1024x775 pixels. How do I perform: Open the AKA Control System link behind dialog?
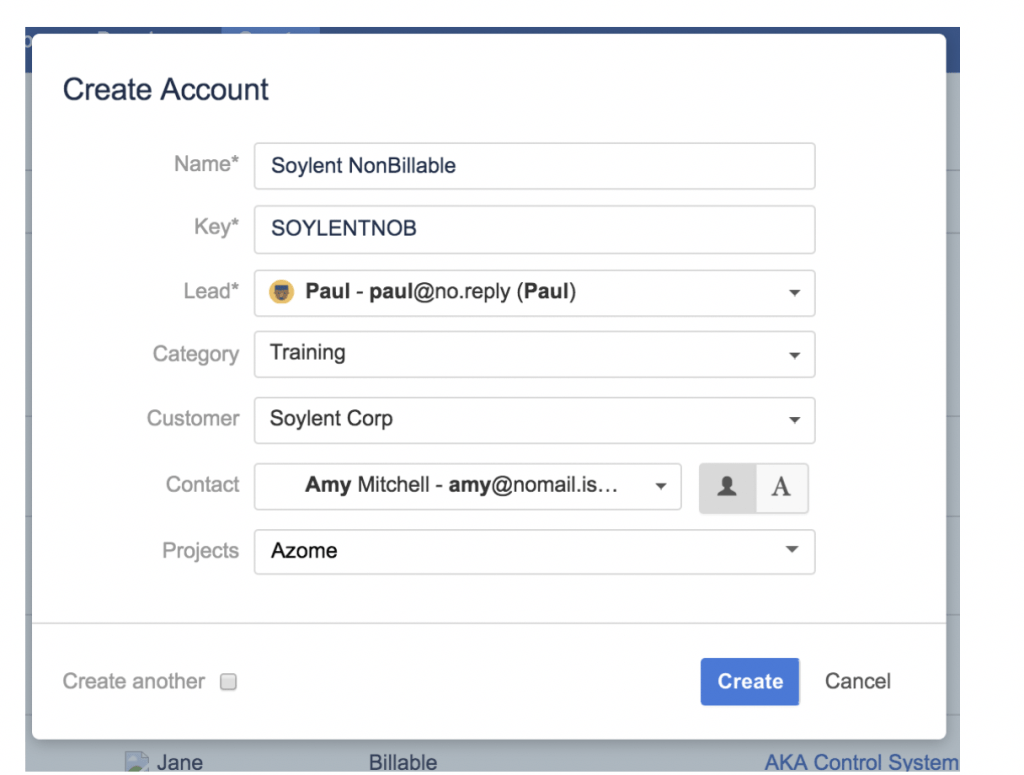point(861,763)
